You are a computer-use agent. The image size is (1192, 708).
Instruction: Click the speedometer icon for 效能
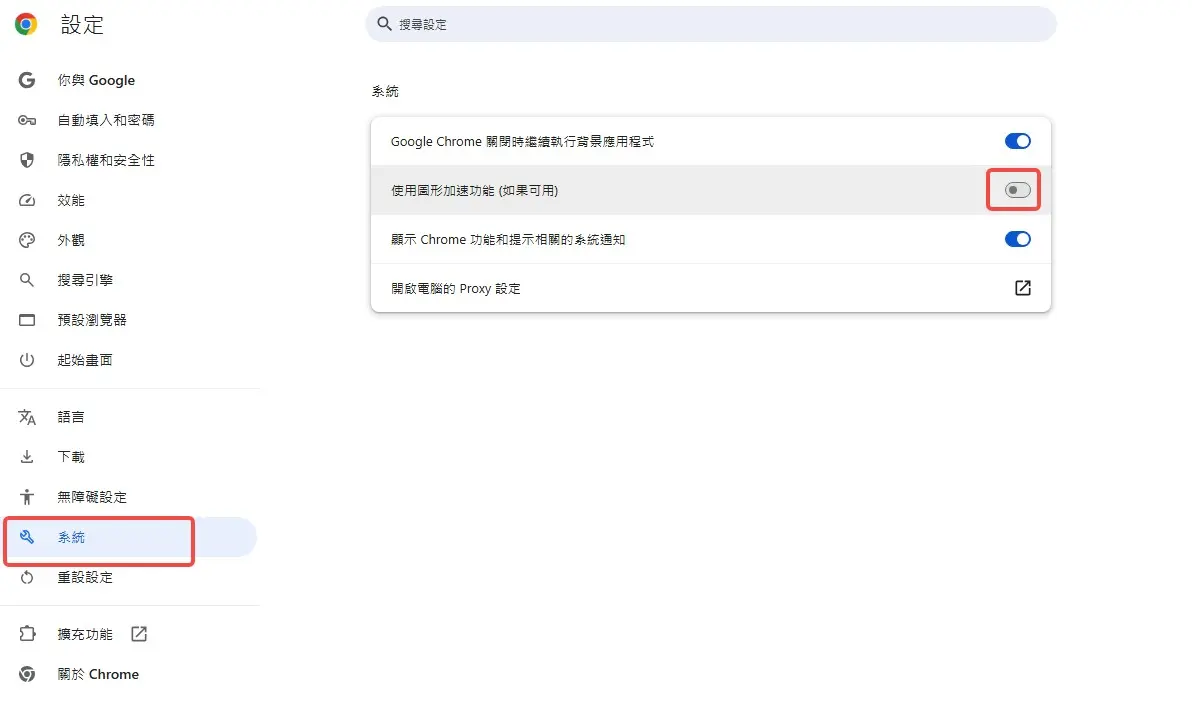[27, 200]
